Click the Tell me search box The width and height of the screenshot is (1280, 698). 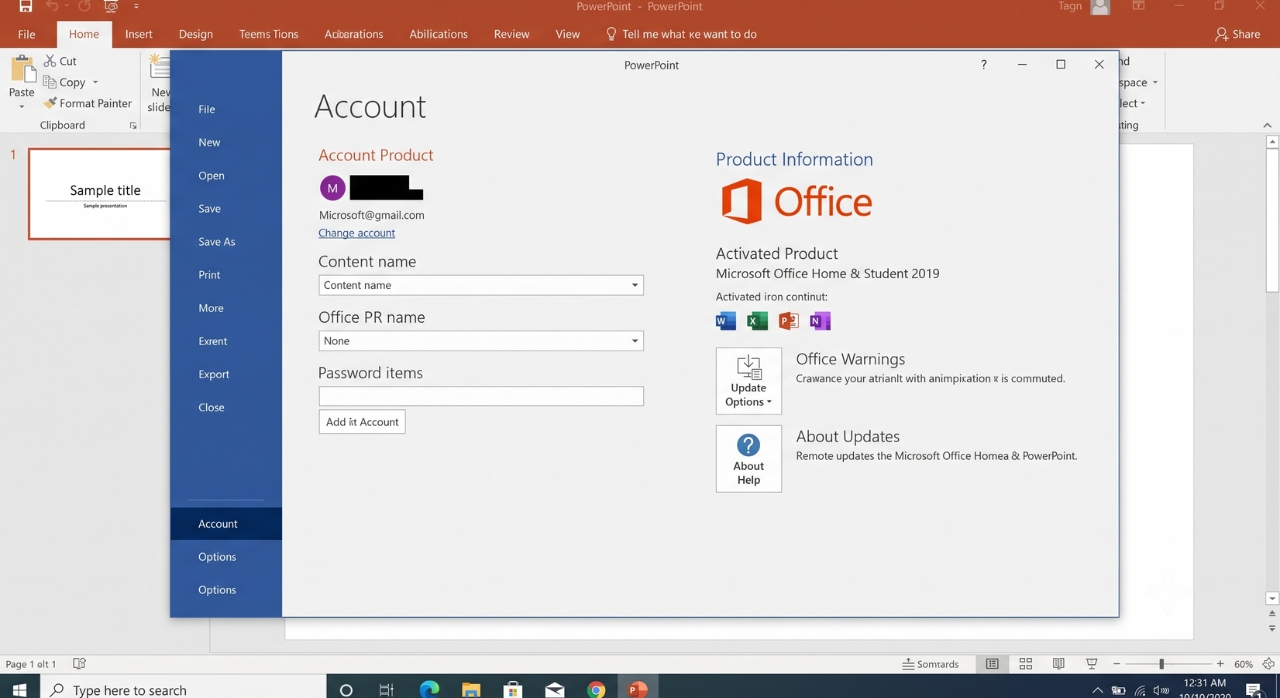(x=681, y=34)
